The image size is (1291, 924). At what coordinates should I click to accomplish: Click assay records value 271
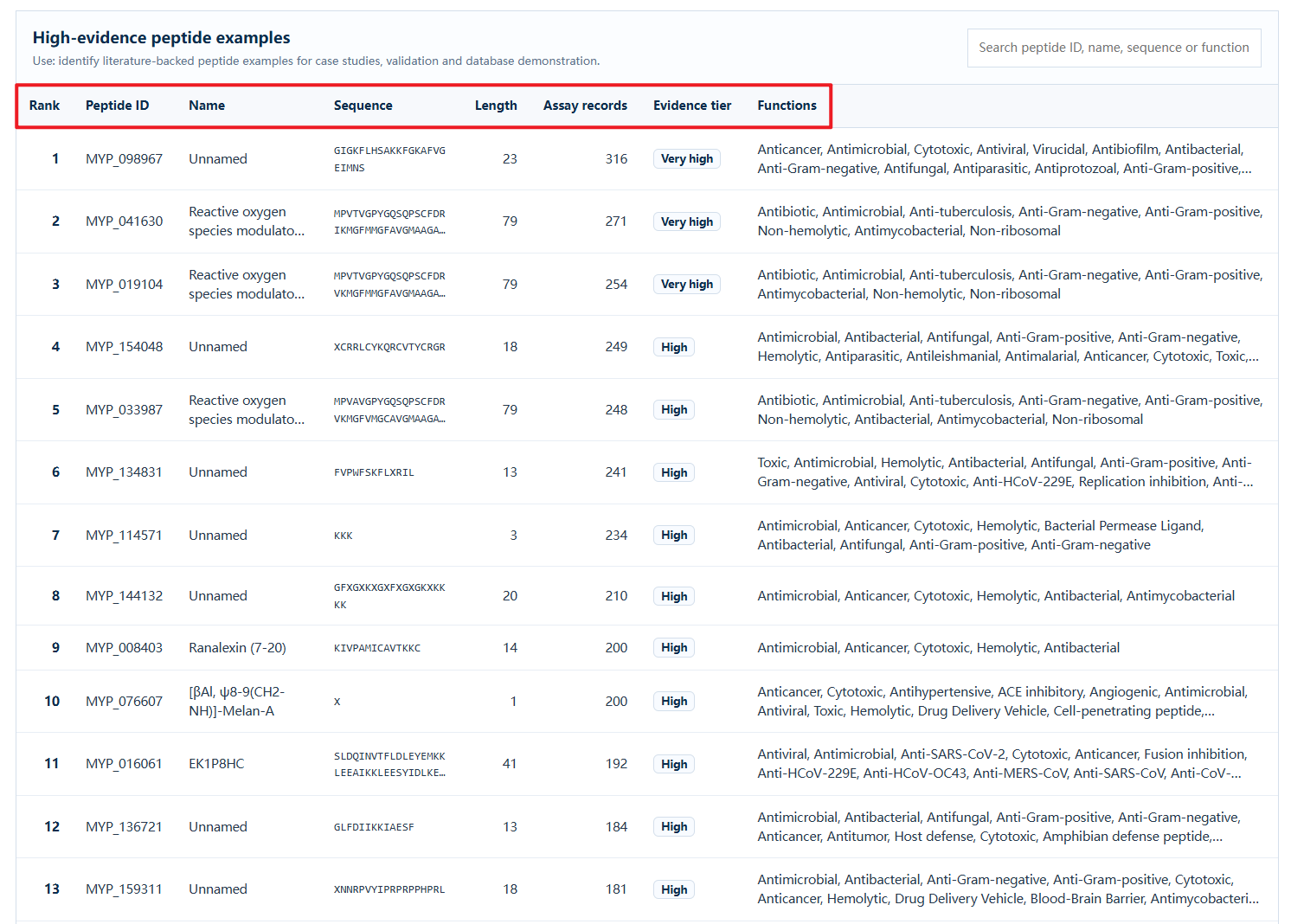click(x=616, y=221)
